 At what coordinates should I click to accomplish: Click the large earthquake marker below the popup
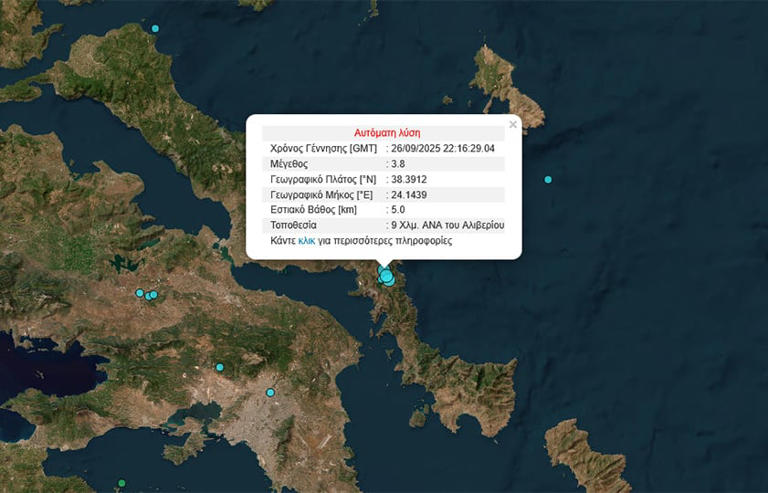click(386, 276)
